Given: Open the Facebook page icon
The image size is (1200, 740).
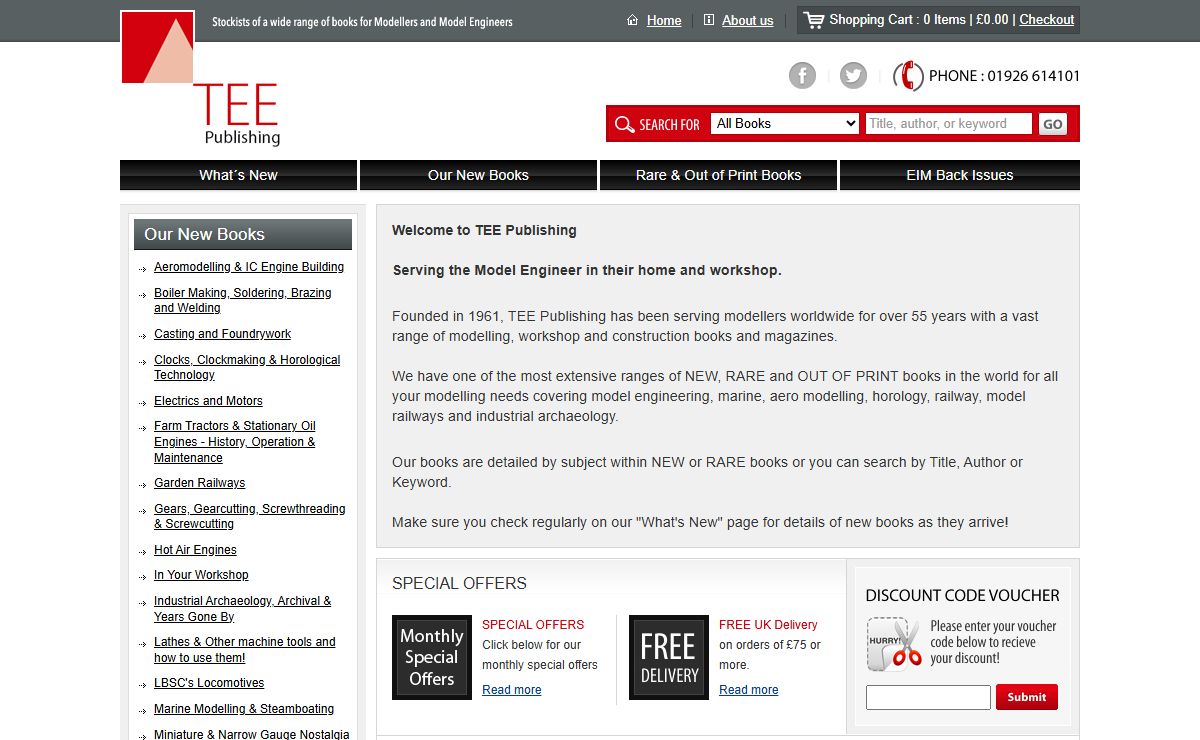Looking at the screenshot, I should pyautogui.click(x=802, y=75).
